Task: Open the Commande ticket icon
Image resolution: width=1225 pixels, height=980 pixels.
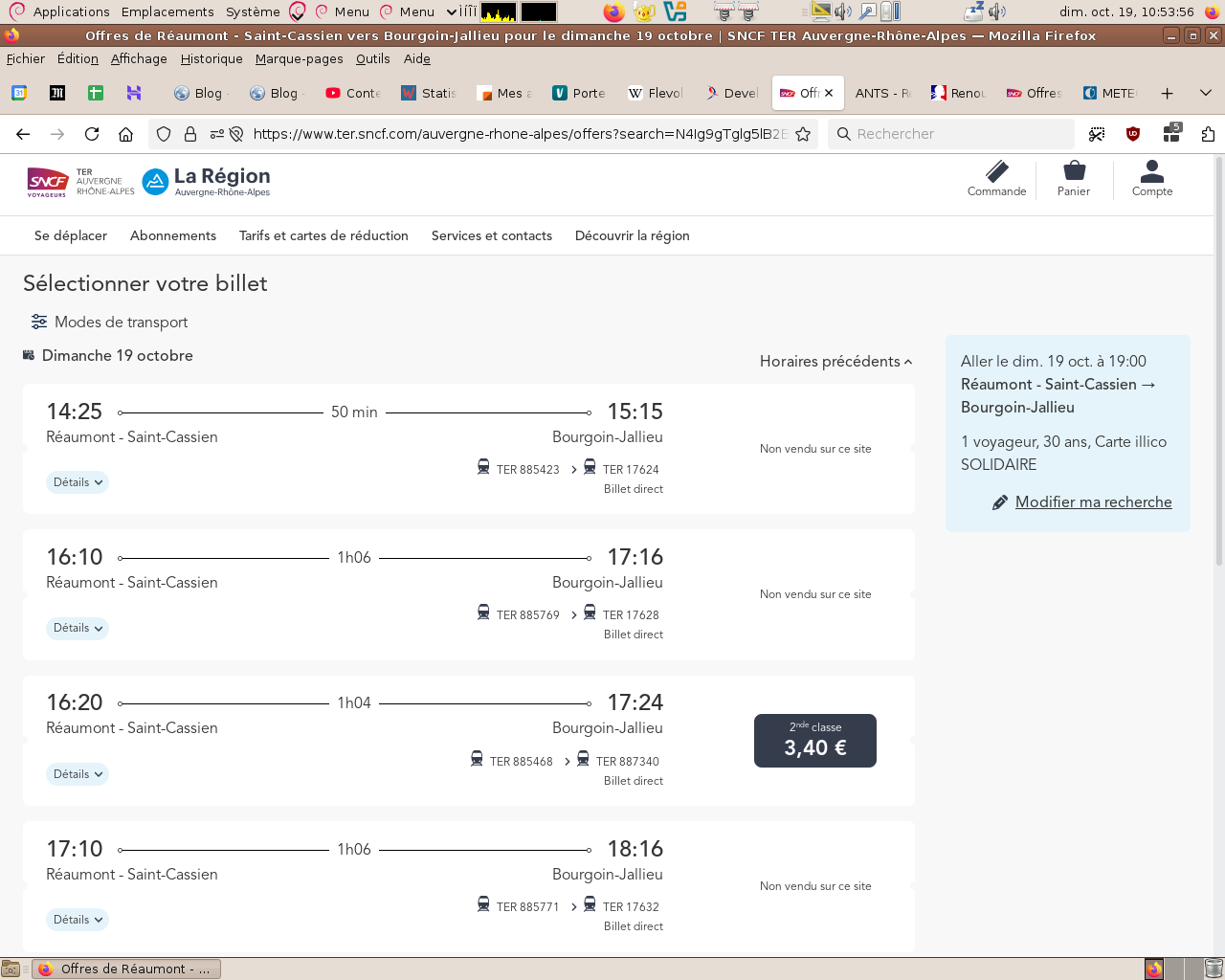Action: (996, 178)
